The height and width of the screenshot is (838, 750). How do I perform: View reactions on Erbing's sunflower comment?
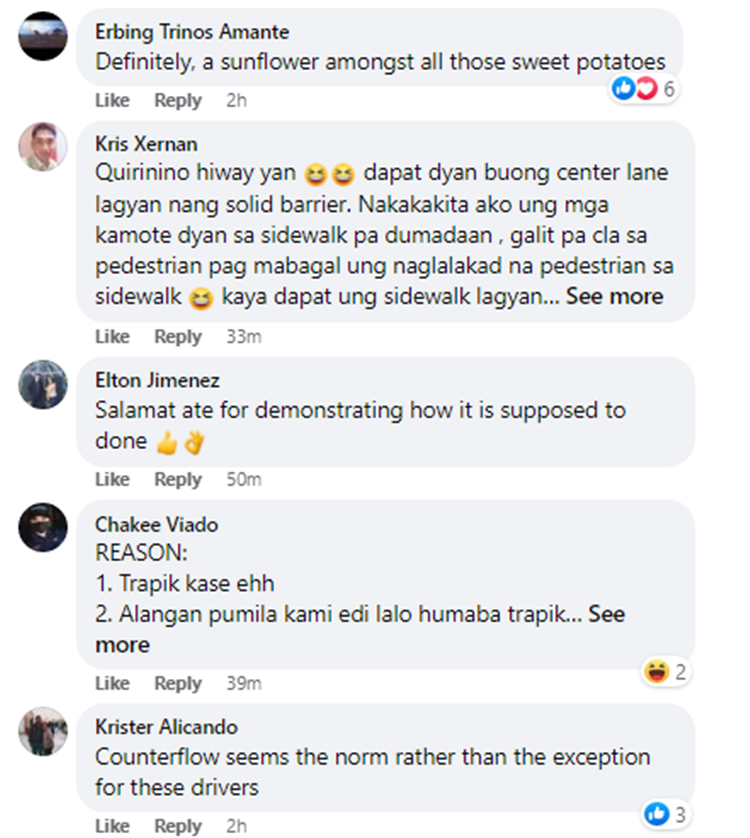tap(644, 88)
